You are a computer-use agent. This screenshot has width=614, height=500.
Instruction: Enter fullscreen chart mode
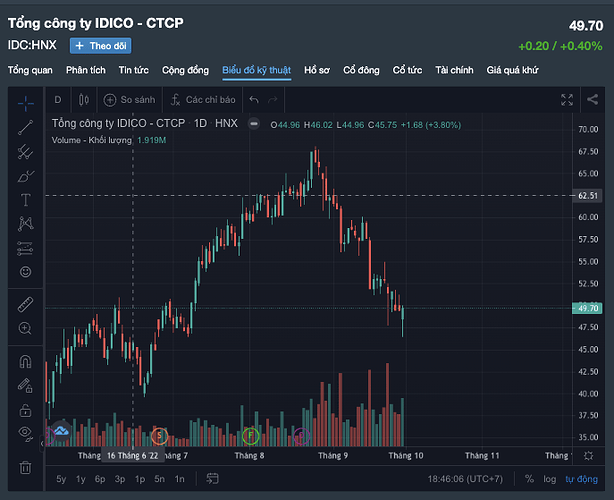coord(567,100)
